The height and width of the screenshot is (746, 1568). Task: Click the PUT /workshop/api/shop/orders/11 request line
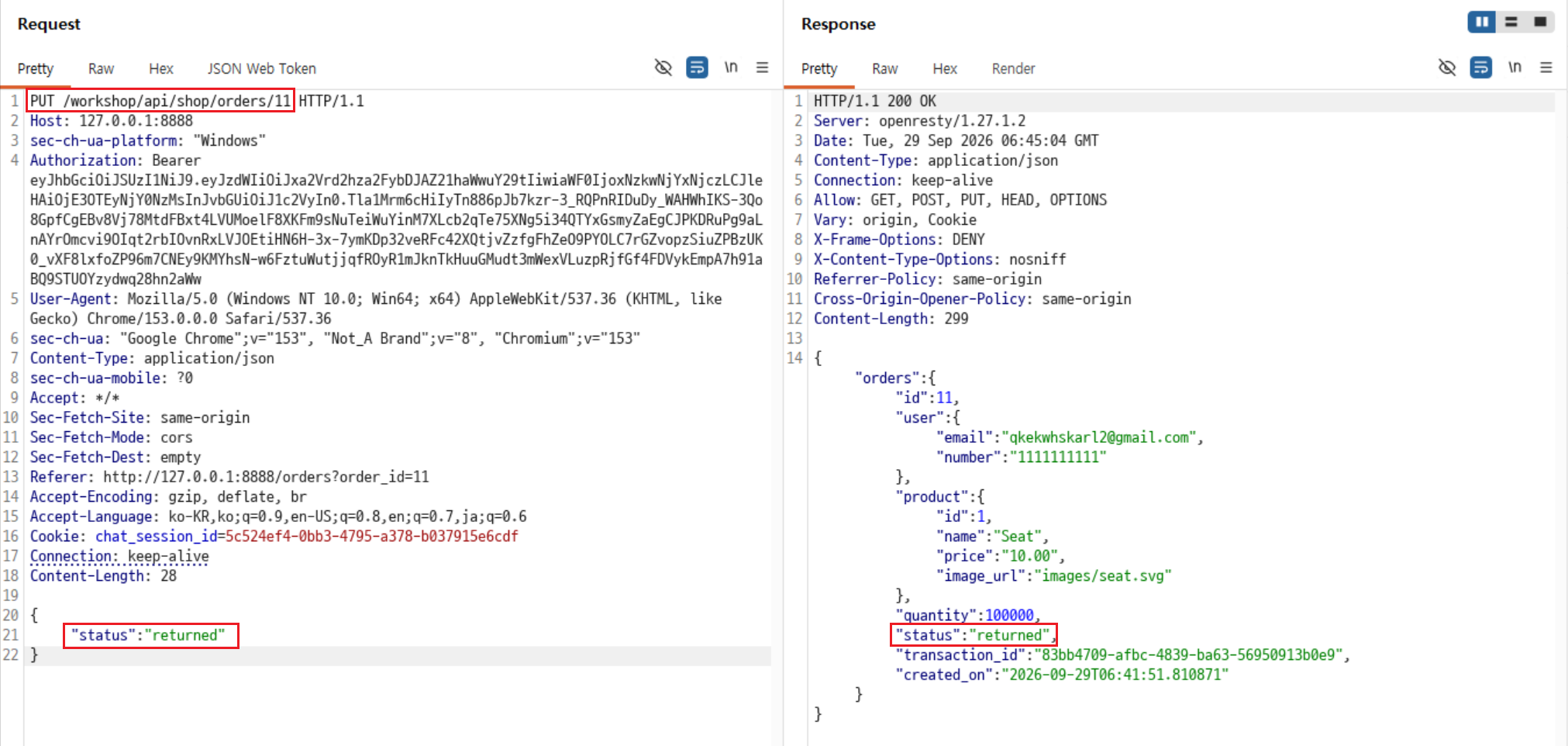[160, 101]
